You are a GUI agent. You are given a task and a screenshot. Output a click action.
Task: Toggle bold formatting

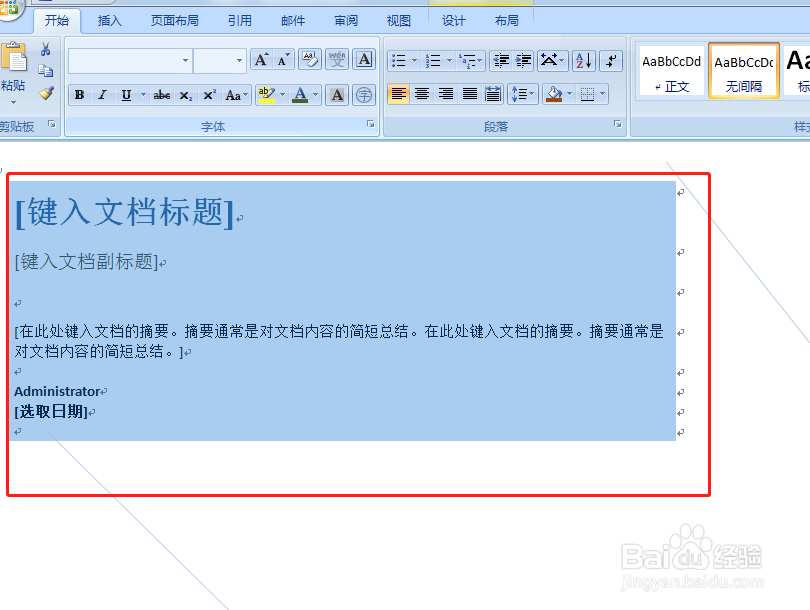tap(78, 94)
